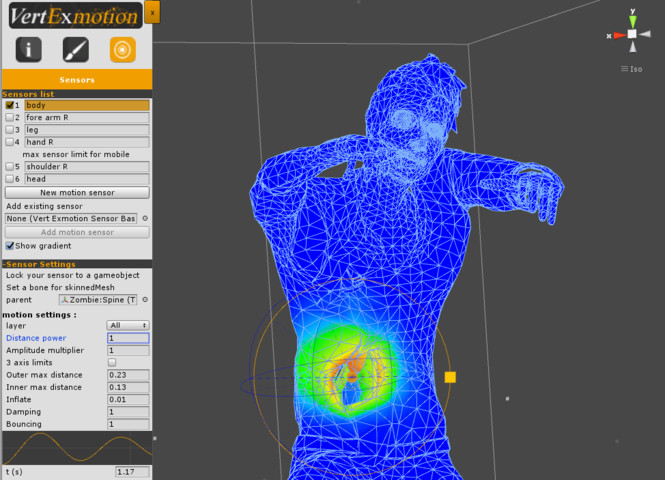Switch to the orange sensors target icon

(123, 50)
